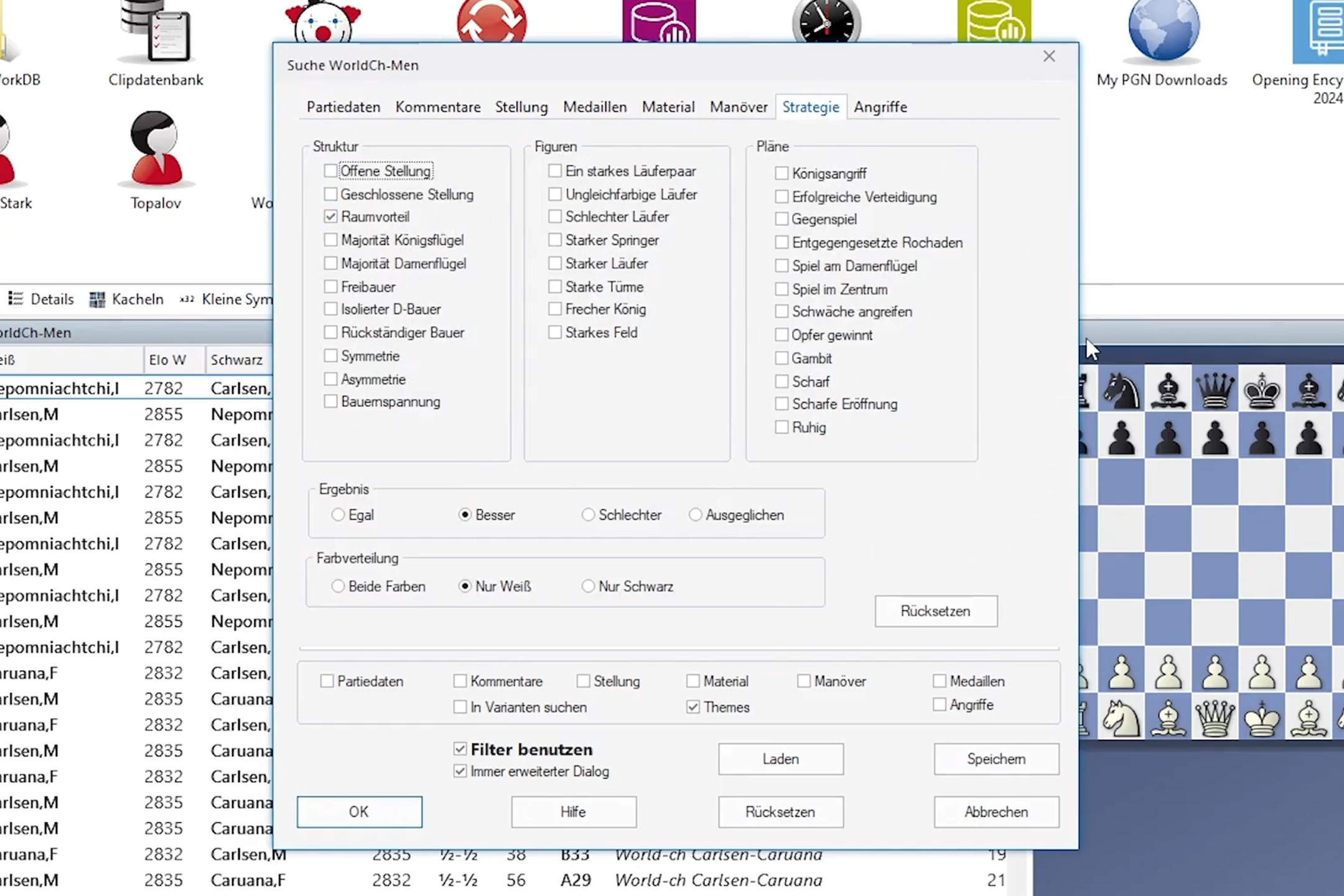This screenshot has height=896, width=1344.
Task: Switch to the Manöver tab
Action: click(739, 107)
